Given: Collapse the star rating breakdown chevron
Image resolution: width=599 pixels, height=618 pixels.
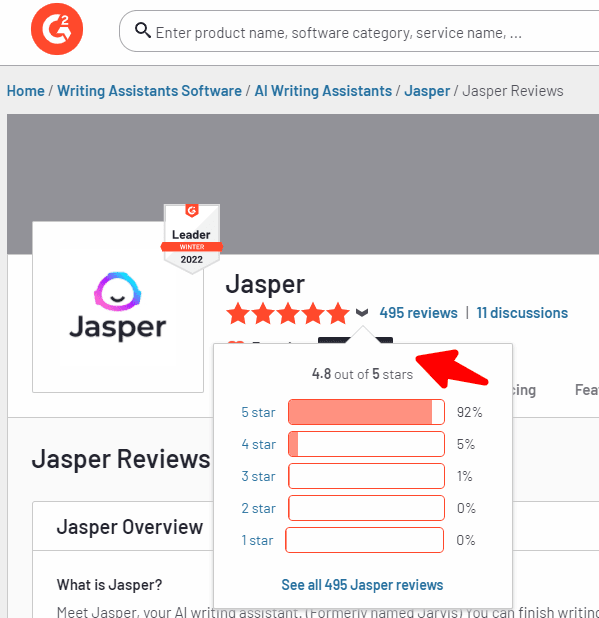Looking at the screenshot, I should click(362, 313).
